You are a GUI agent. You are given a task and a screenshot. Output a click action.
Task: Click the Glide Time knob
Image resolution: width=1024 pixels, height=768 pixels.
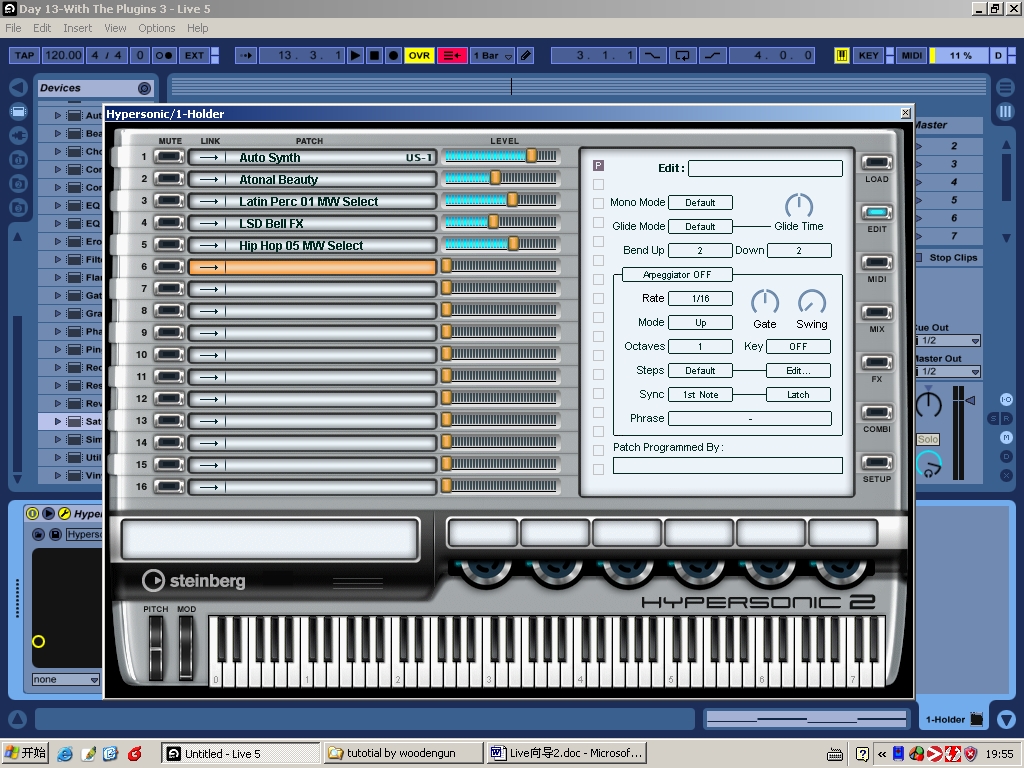tap(798, 205)
